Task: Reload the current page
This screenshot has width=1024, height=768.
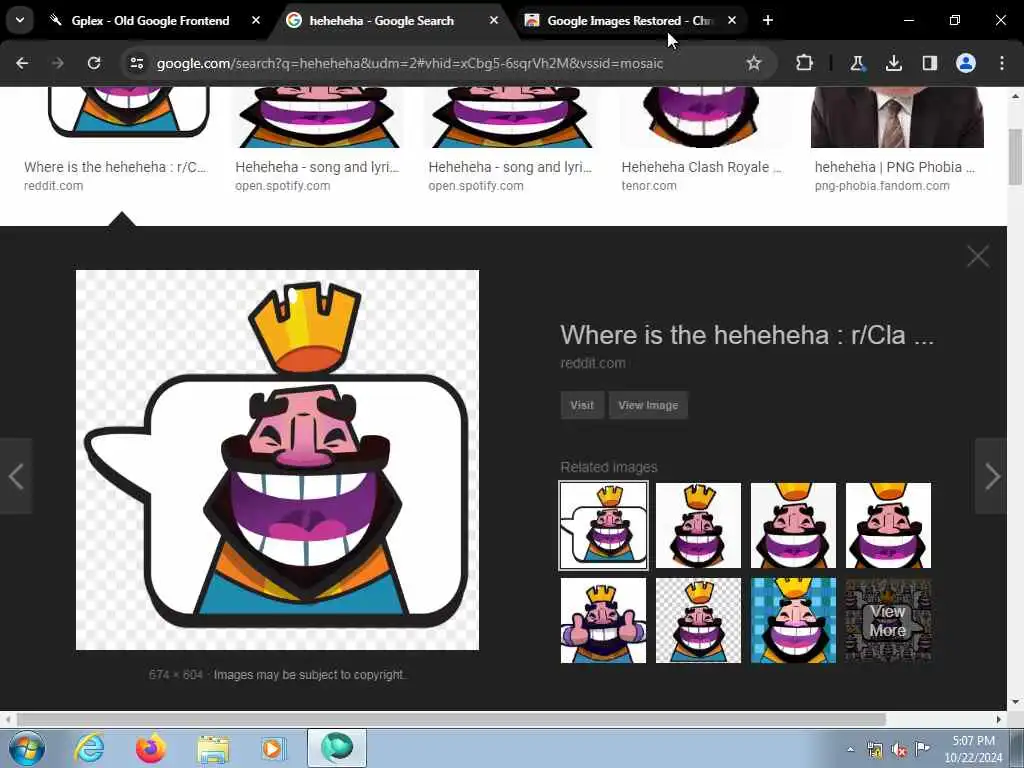Action: pyautogui.click(x=94, y=63)
